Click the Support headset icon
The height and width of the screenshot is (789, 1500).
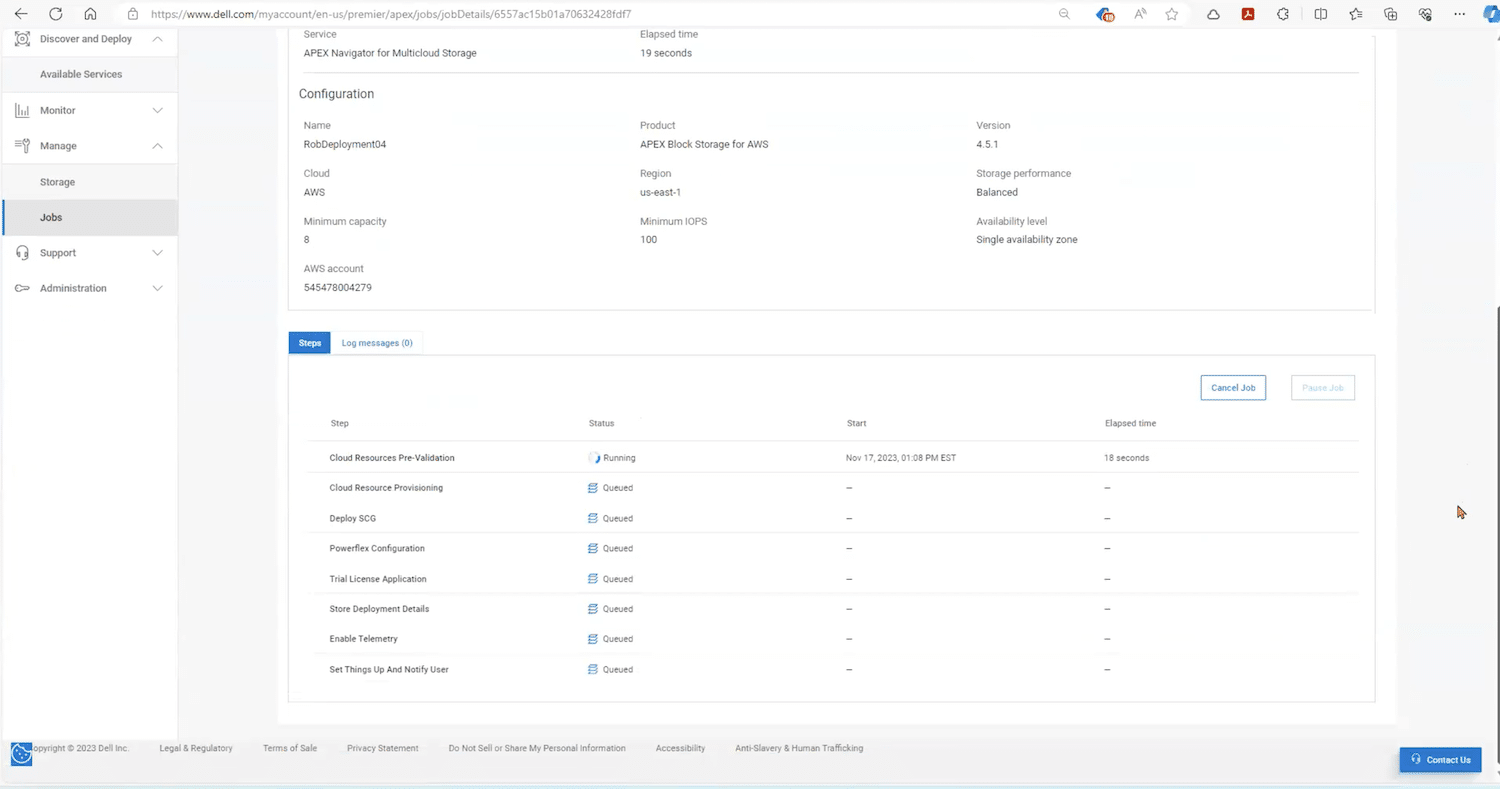22,253
